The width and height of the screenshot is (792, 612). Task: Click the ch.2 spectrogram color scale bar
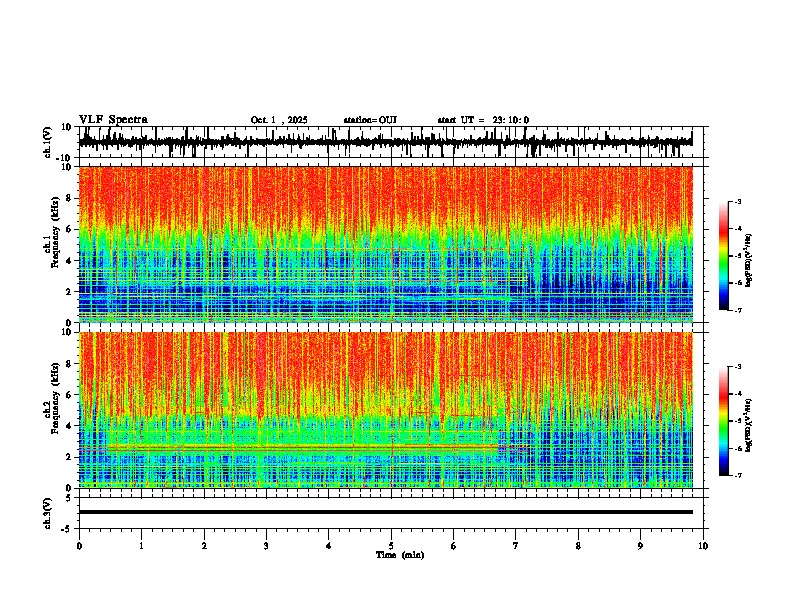723,421
